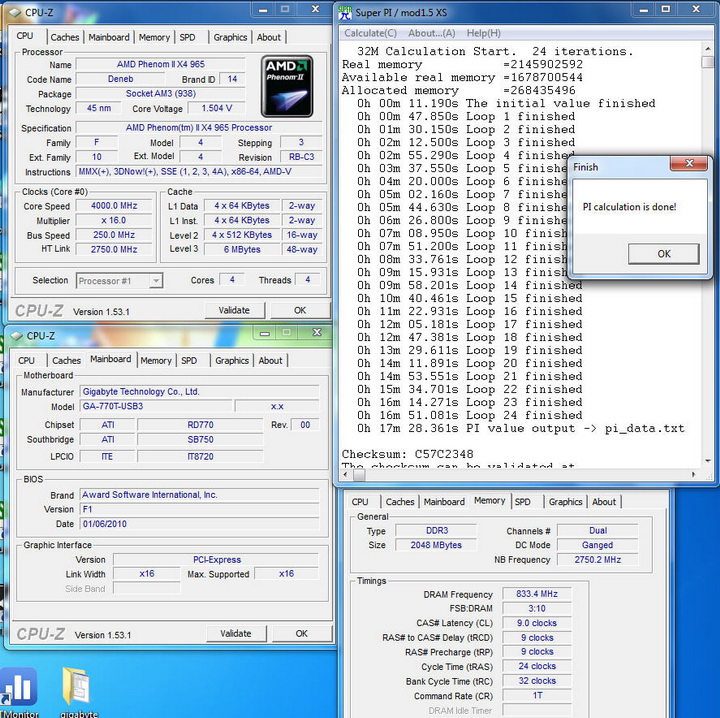The height and width of the screenshot is (718, 720).
Task: Open Memory tab in top CPU-Z window
Action: point(154,37)
